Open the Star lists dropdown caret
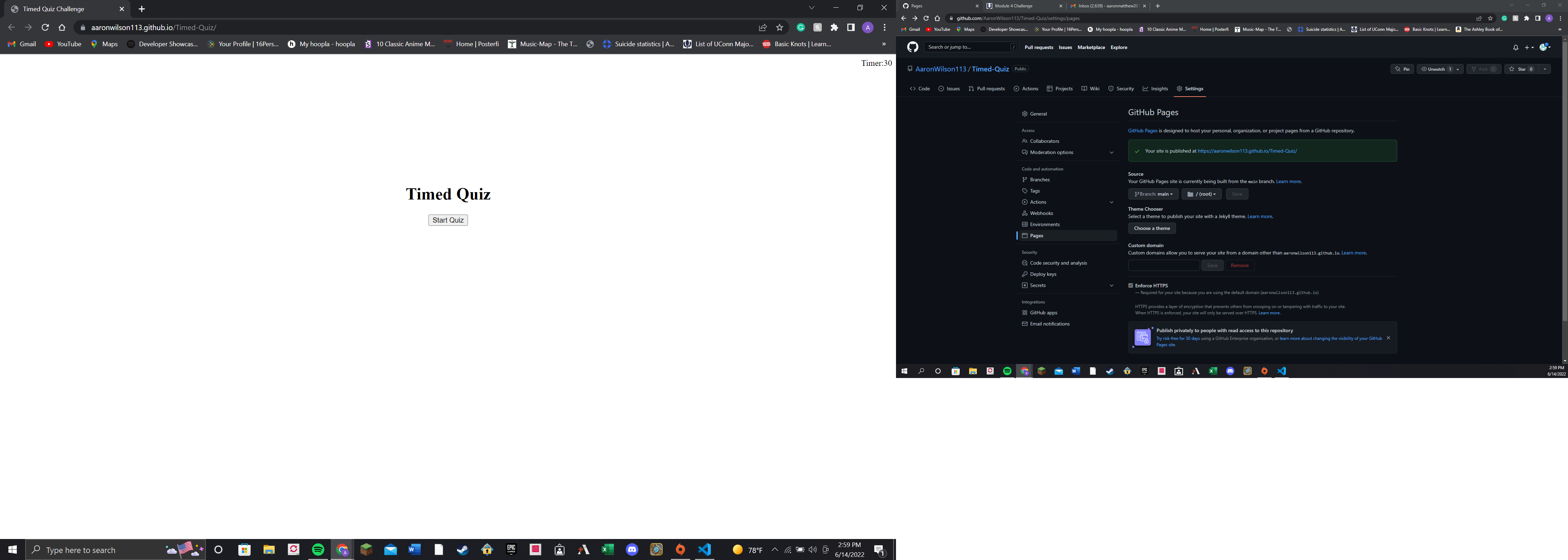The width and height of the screenshot is (1568, 560). click(1545, 69)
